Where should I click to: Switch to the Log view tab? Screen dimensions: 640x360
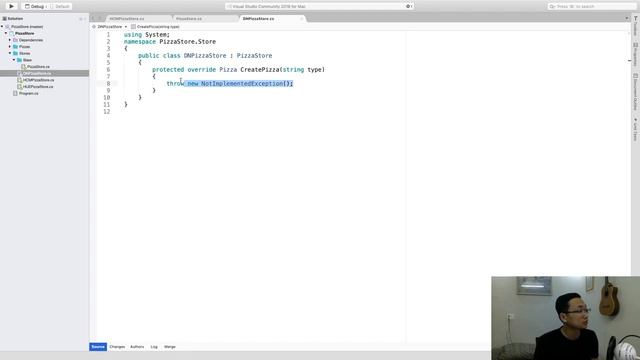[x=154, y=347]
